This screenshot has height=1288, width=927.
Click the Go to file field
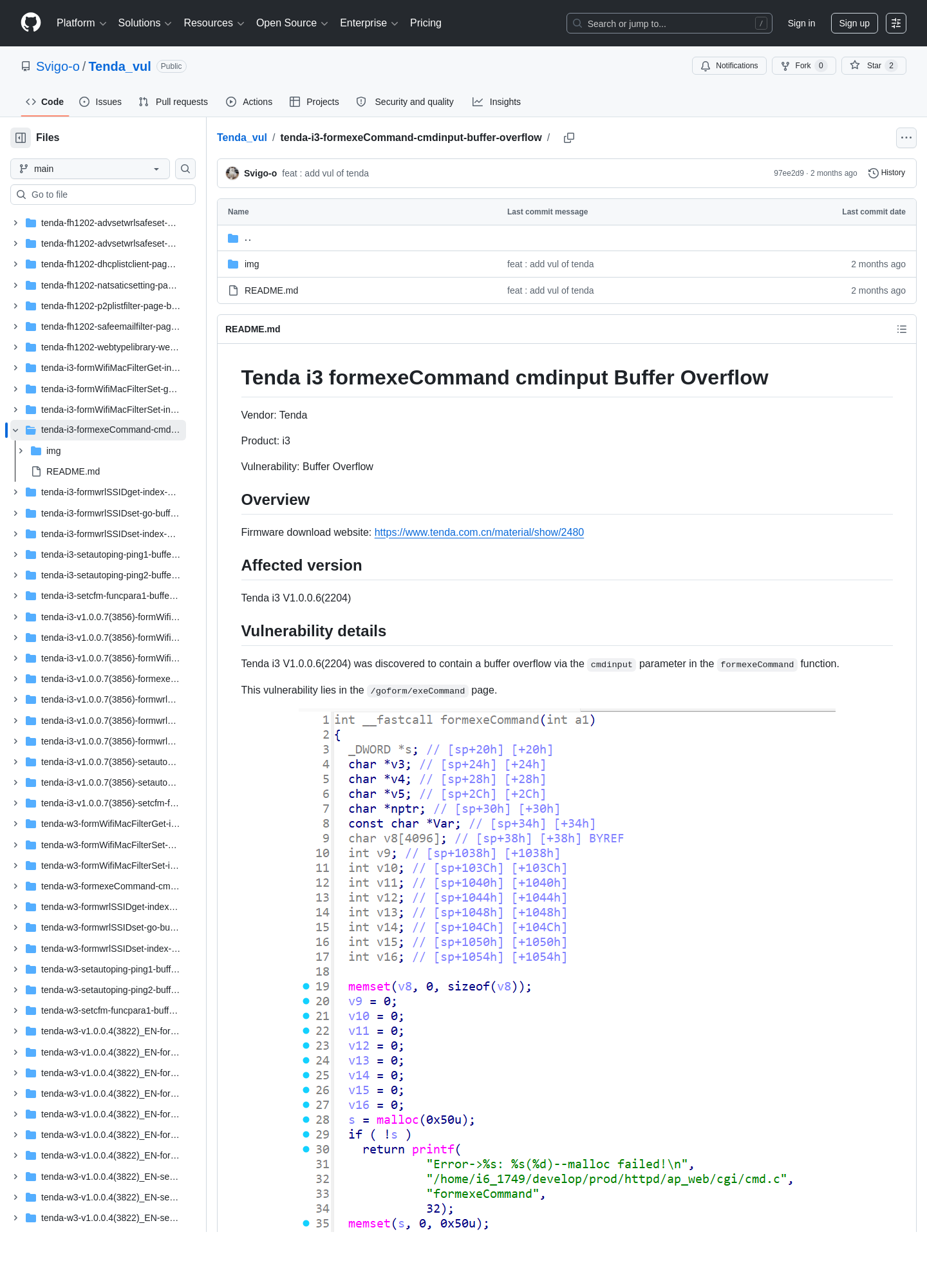103,194
